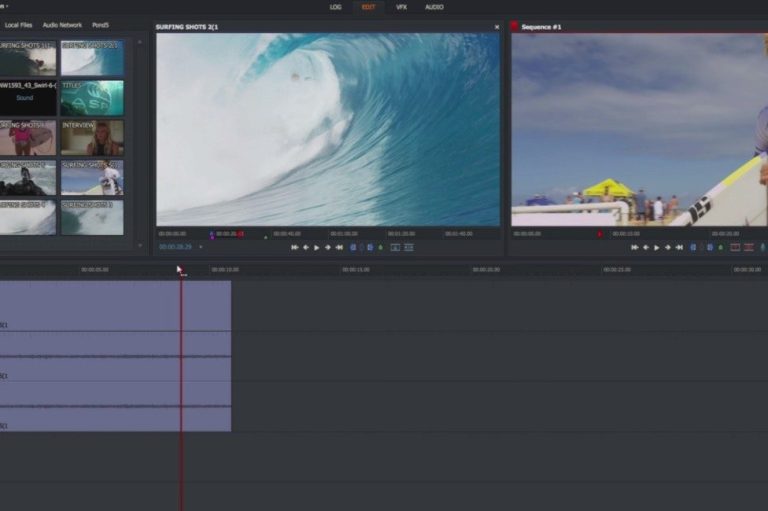Click the Delete section icon in Sequence viewer
This screenshot has height=511, width=768.
749,247
